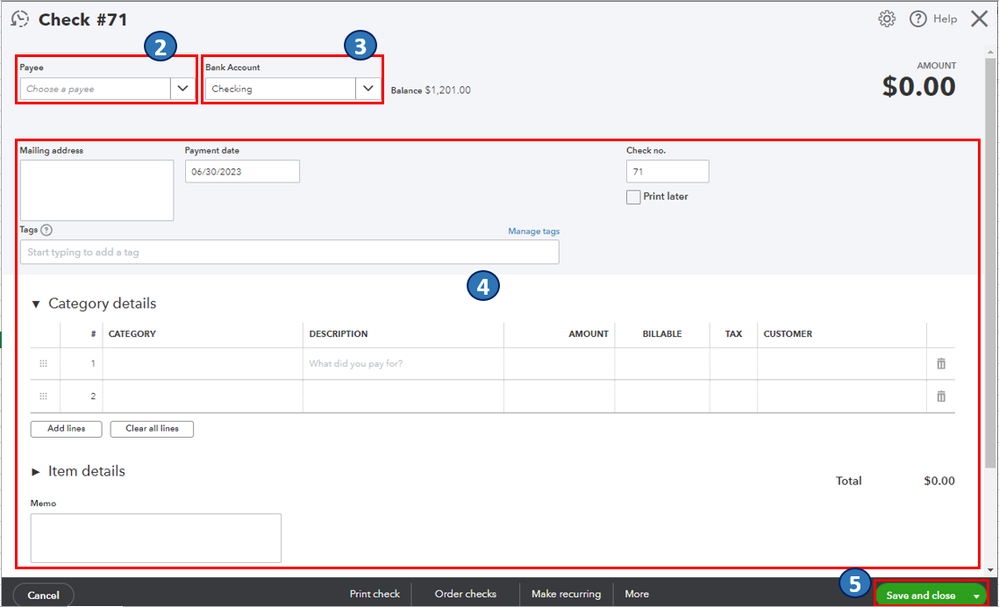This screenshot has width=999, height=607.
Task: Open the More menu in bottom bar
Action: pyautogui.click(x=637, y=594)
